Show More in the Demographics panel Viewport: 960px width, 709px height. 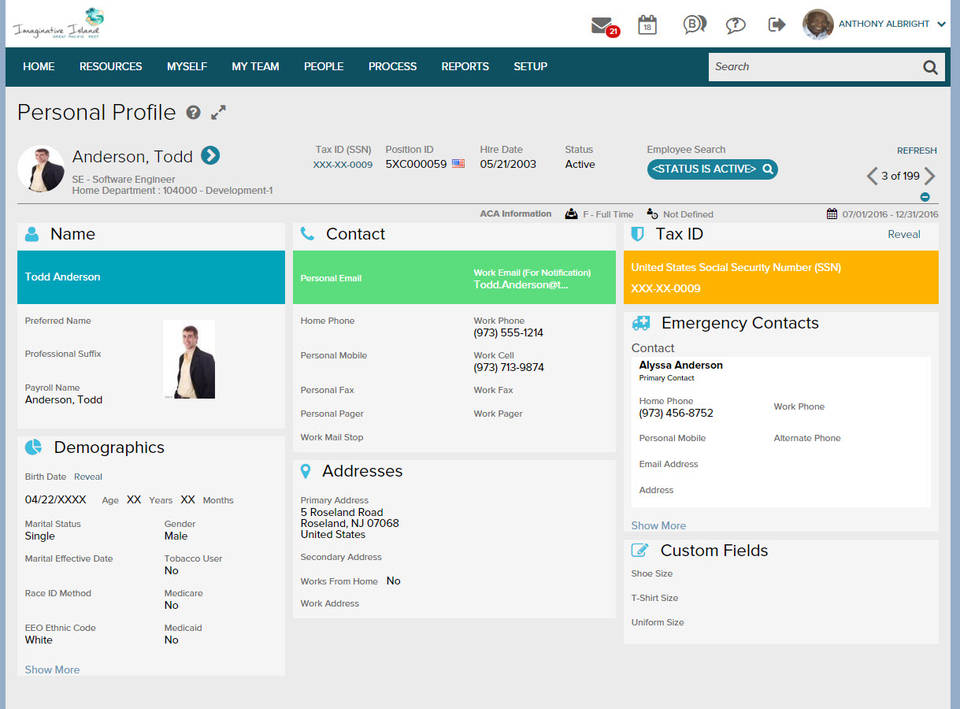[51, 669]
